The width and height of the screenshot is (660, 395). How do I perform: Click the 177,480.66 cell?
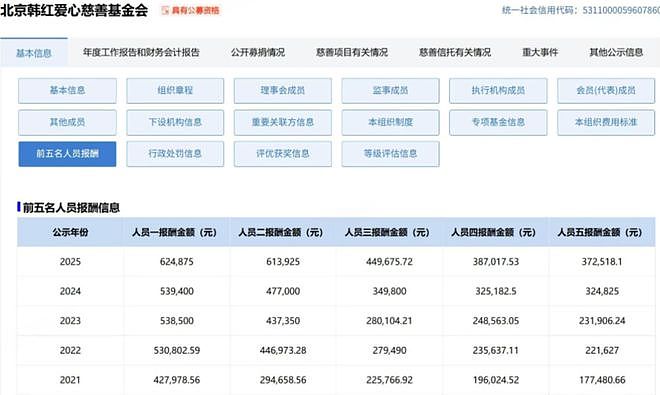[x=602, y=380]
